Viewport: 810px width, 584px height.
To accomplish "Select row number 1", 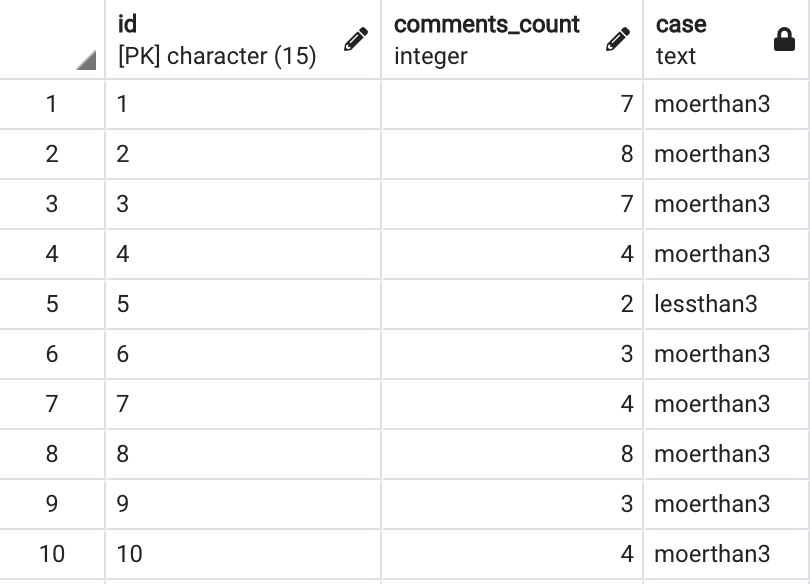I will 52,104.
